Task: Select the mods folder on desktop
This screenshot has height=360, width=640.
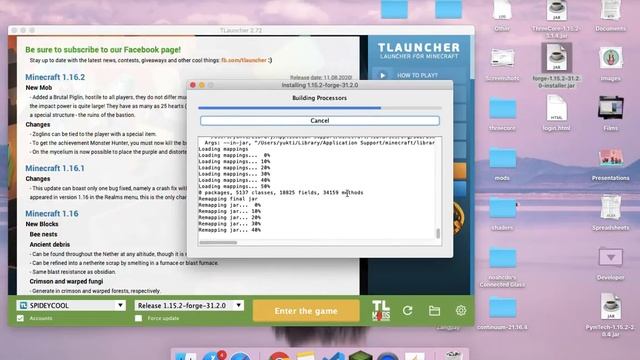Action: click(x=502, y=162)
